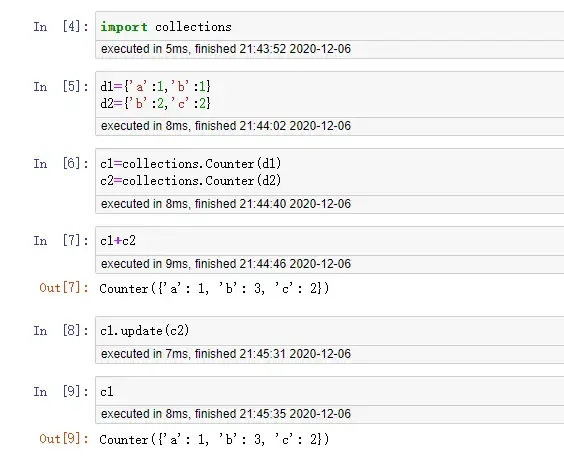Click execution timing line finished 21:45:31

[226, 354]
